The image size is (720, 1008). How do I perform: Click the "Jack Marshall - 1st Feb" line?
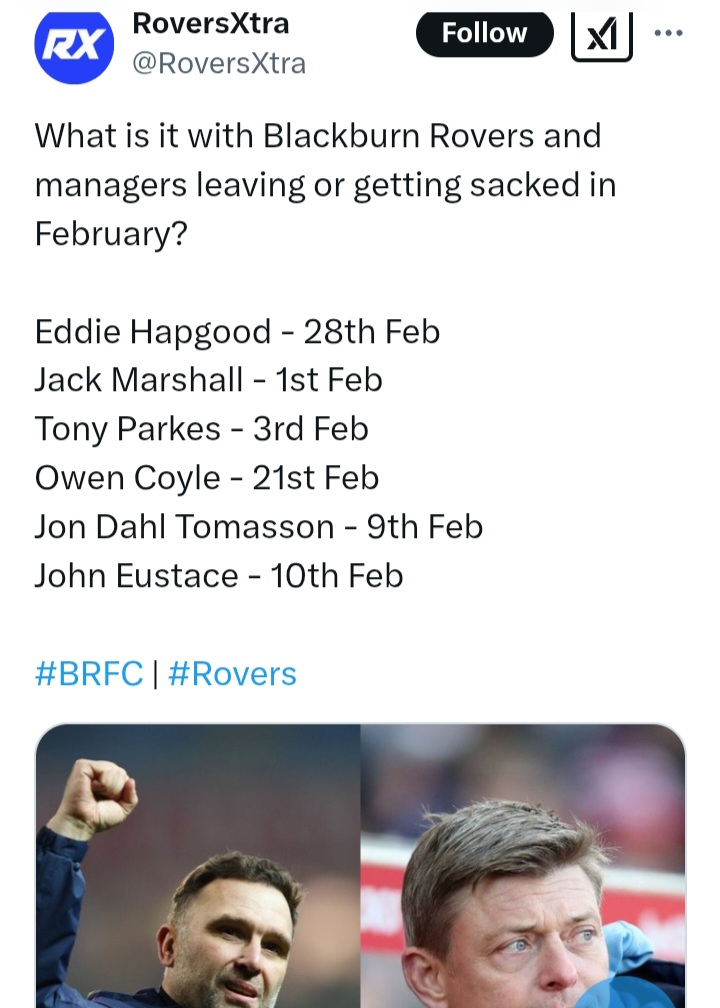(208, 380)
